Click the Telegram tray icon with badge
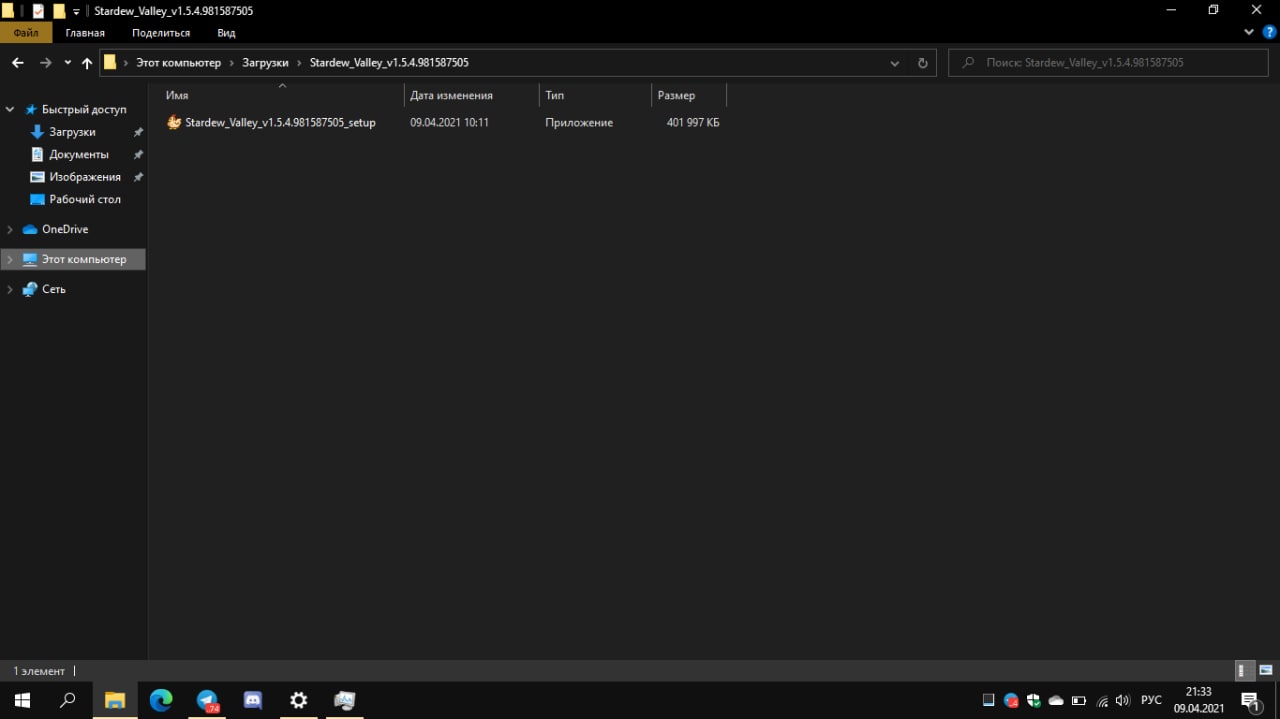 pos(1011,701)
